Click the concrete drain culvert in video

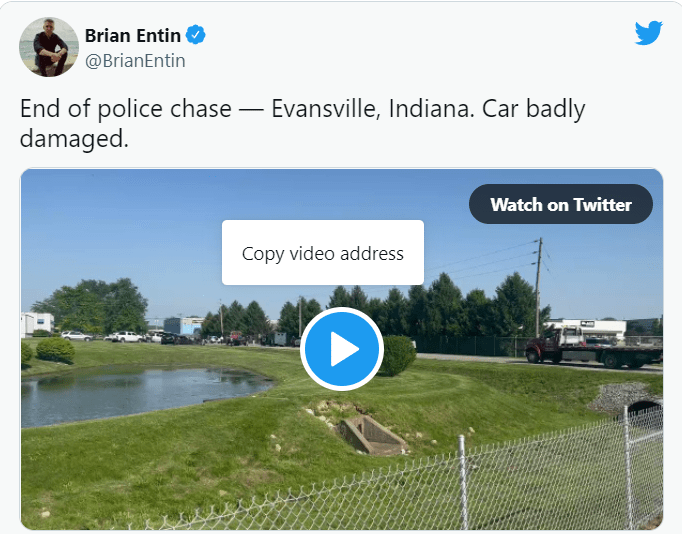pos(371,435)
